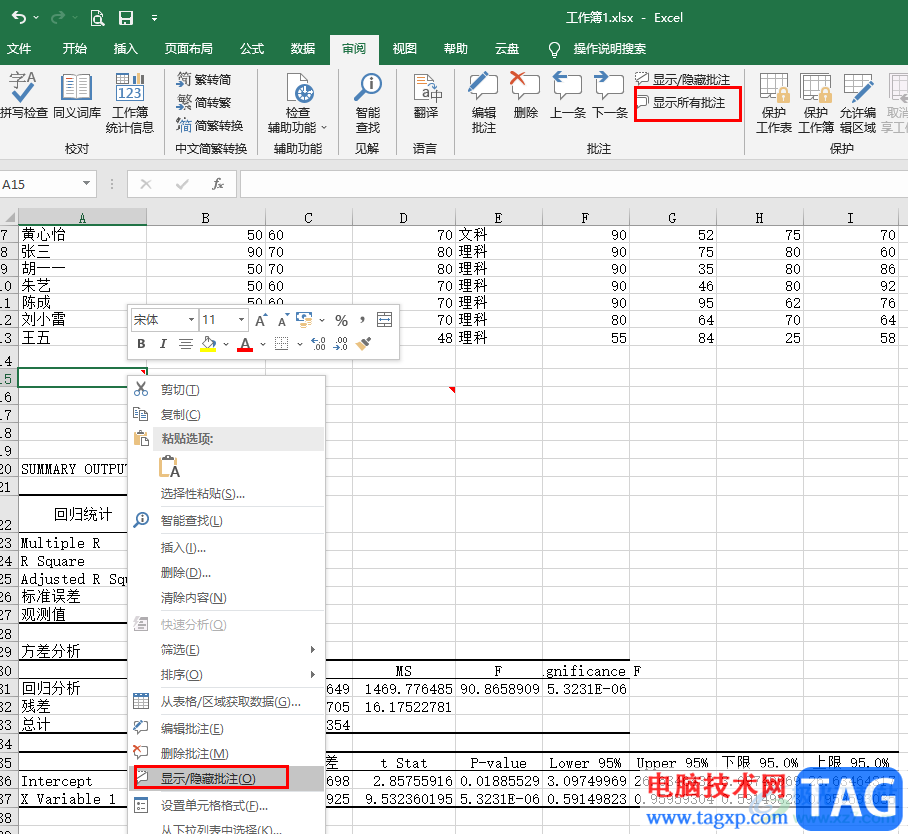Click Merge and Center in the mini toolbar
The width and height of the screenshot is (908, 834).
[x=385, y=320]
